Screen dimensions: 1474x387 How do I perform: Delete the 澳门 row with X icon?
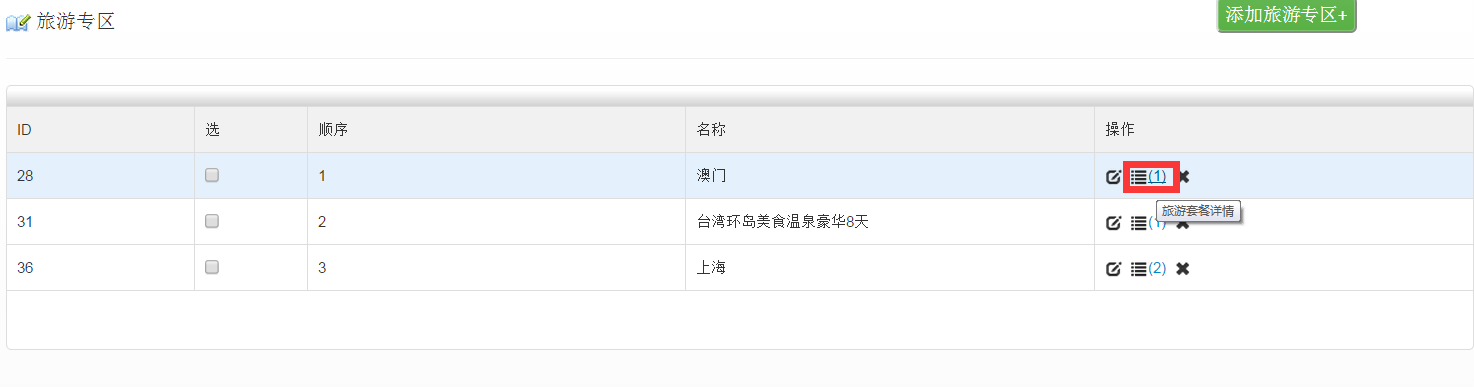click(1183, 177)
